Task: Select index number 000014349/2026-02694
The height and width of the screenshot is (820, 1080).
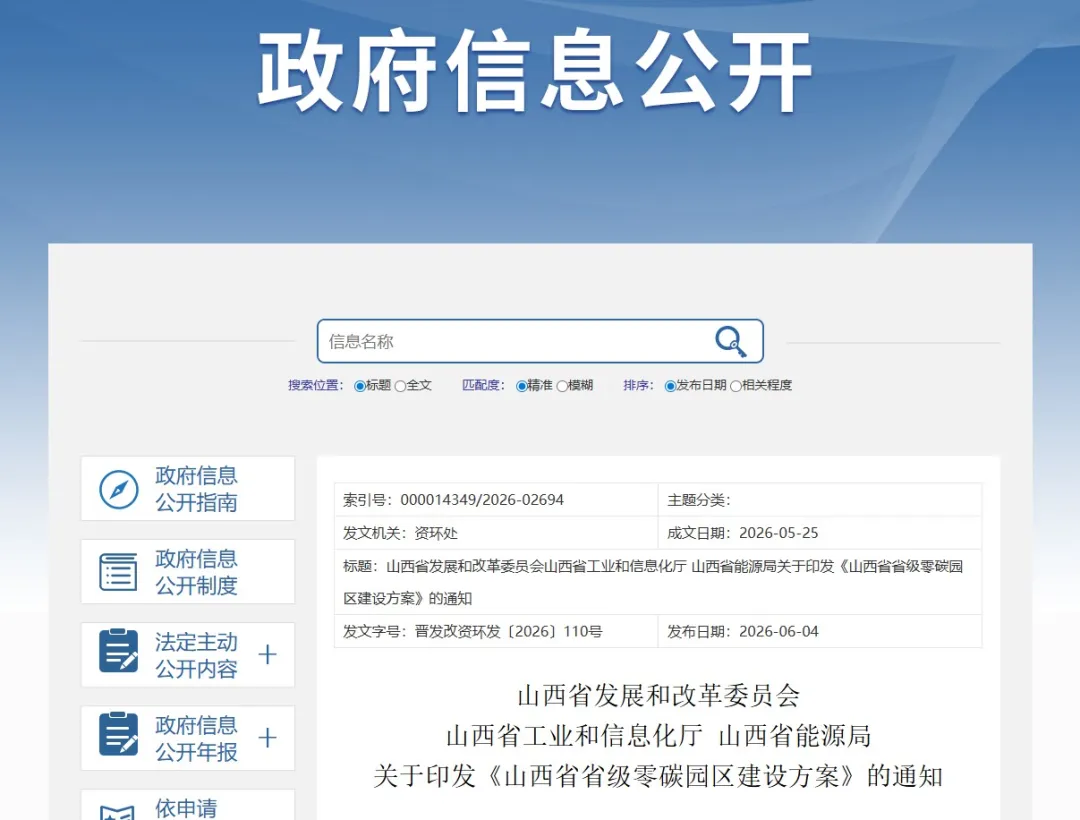Action: click(482, 500)
